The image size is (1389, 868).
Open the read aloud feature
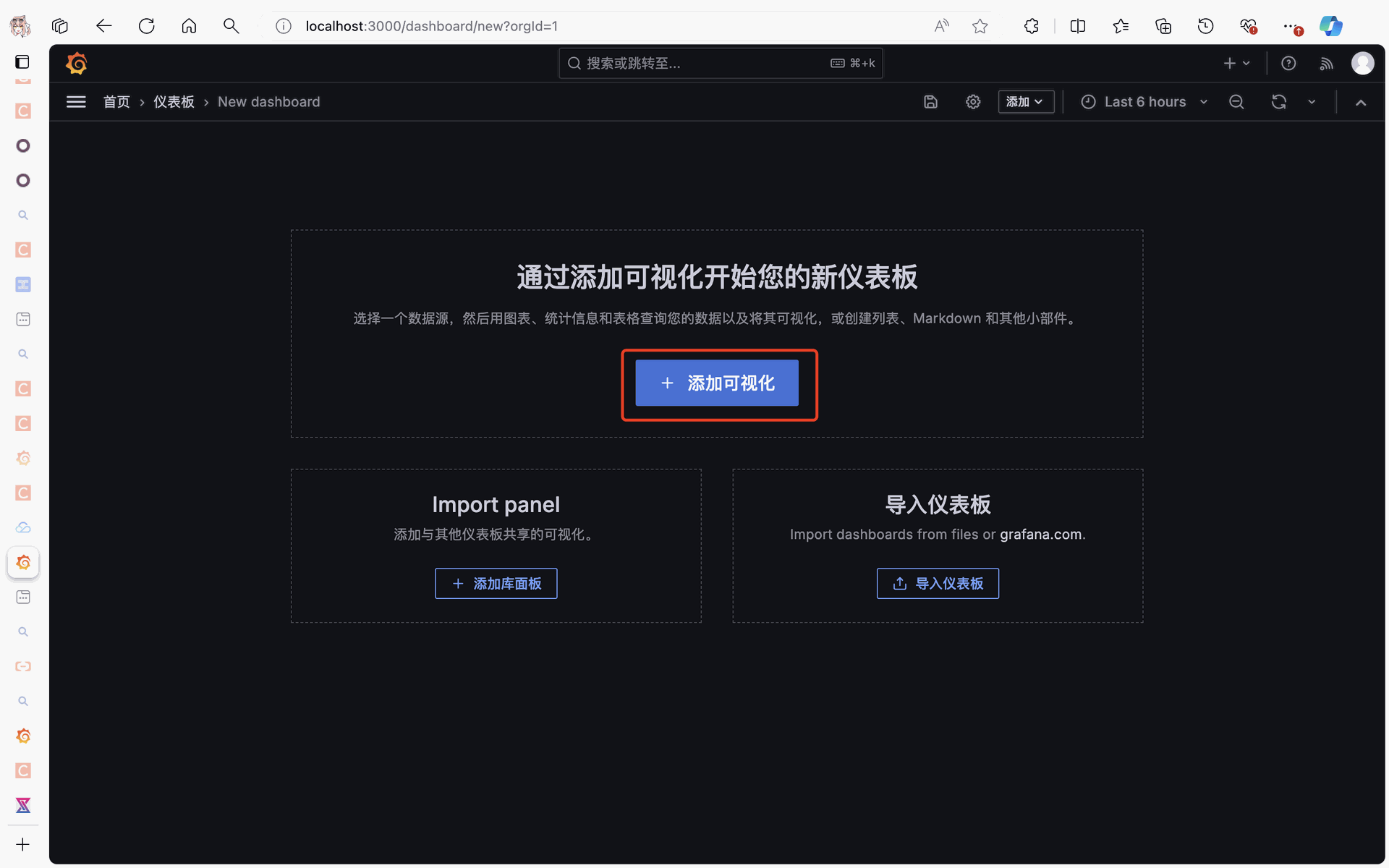tap(941, 26)
